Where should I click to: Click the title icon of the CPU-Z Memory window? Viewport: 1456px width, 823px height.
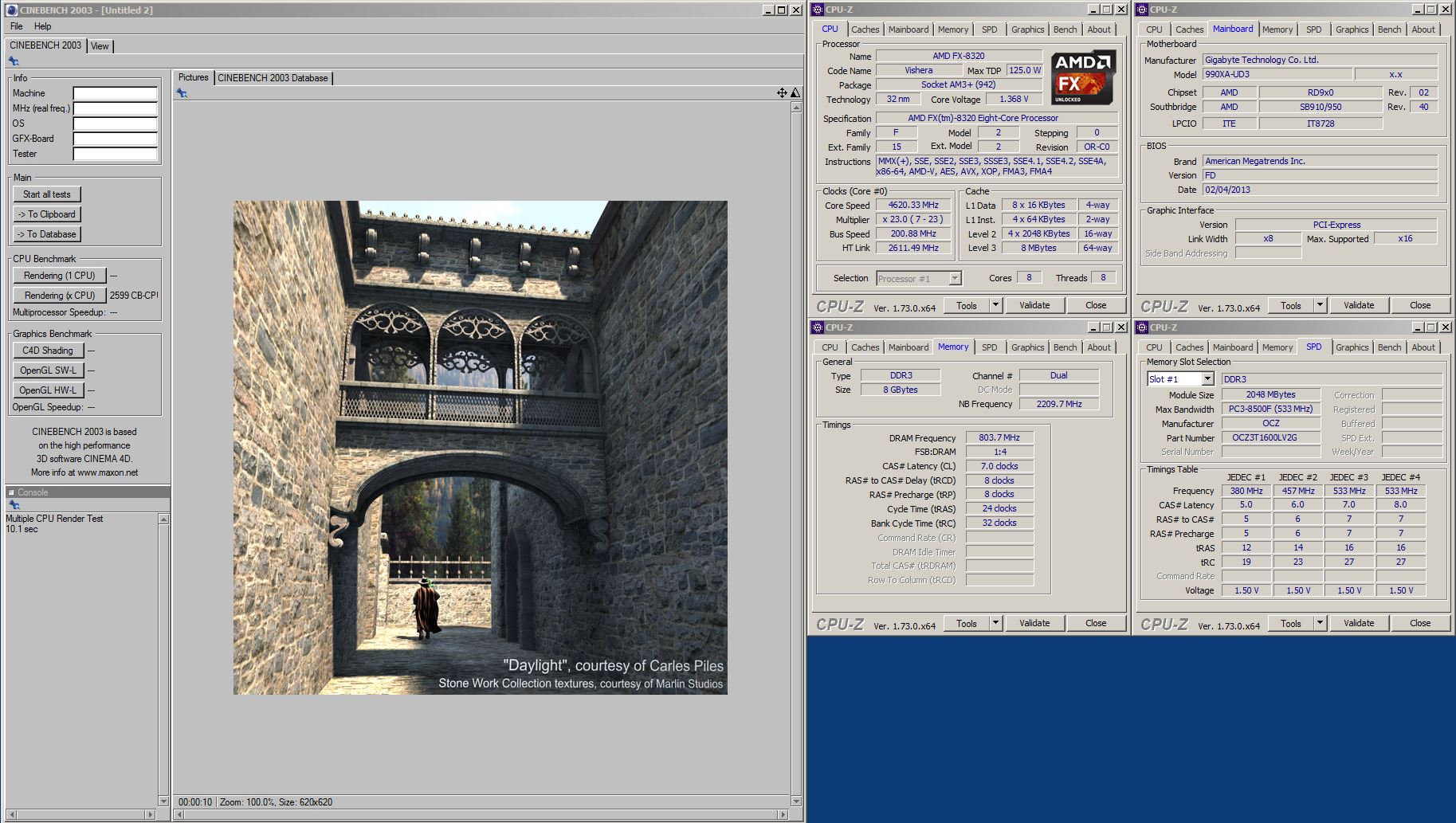[818, 327]
